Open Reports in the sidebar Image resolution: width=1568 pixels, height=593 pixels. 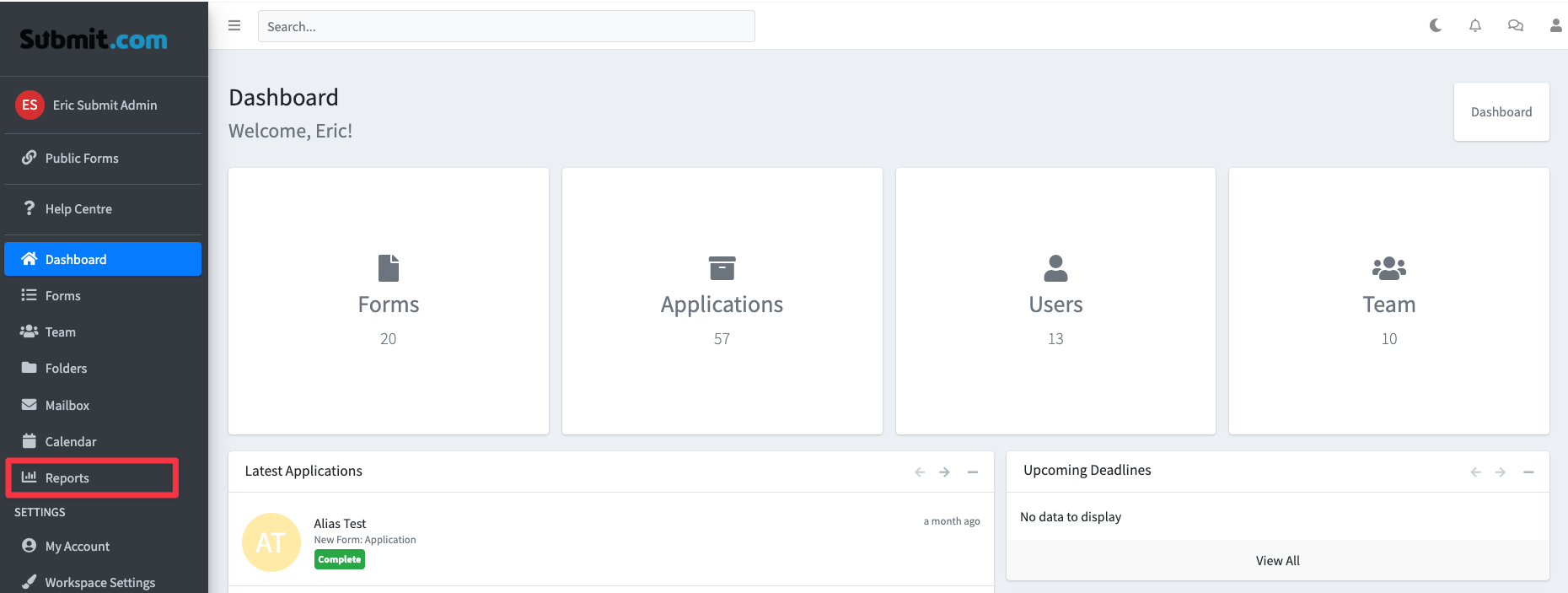click(67, 478)
